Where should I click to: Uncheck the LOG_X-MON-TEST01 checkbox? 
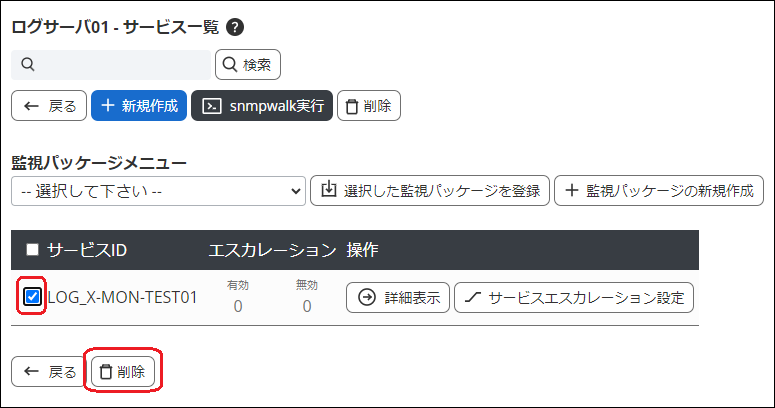tap(32, 296)
